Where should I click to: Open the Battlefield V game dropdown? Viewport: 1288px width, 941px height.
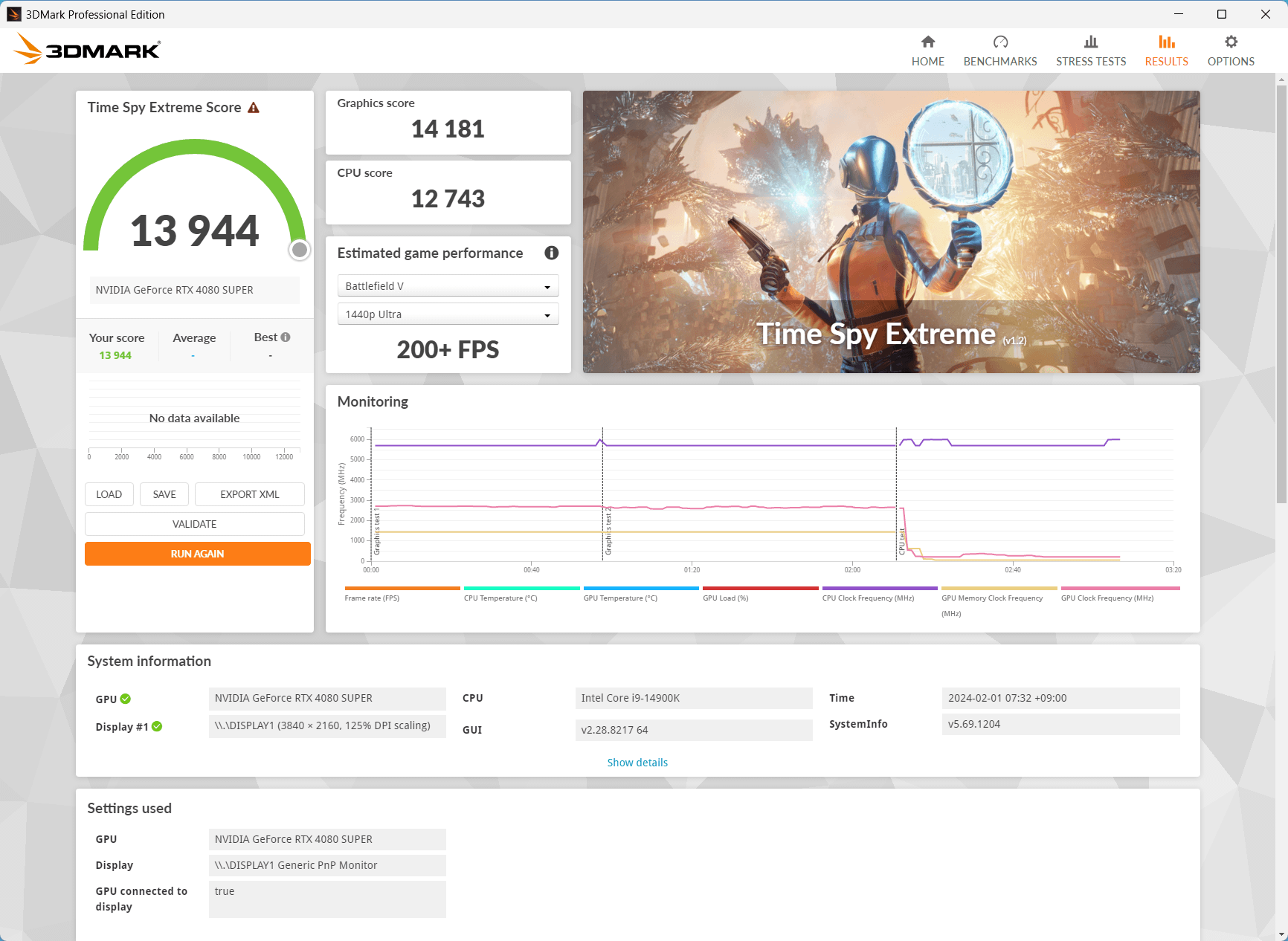pos(448,286)
